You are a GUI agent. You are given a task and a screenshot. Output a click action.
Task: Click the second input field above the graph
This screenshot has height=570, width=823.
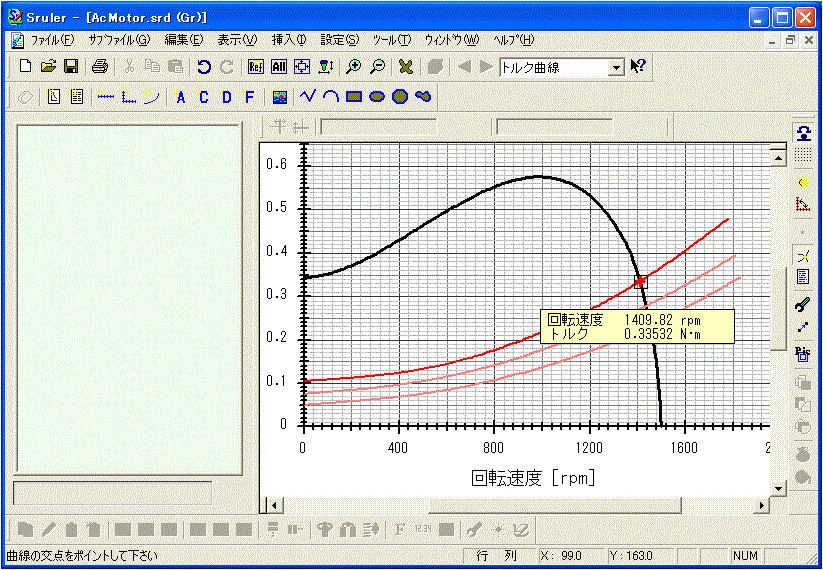[555, 126]
